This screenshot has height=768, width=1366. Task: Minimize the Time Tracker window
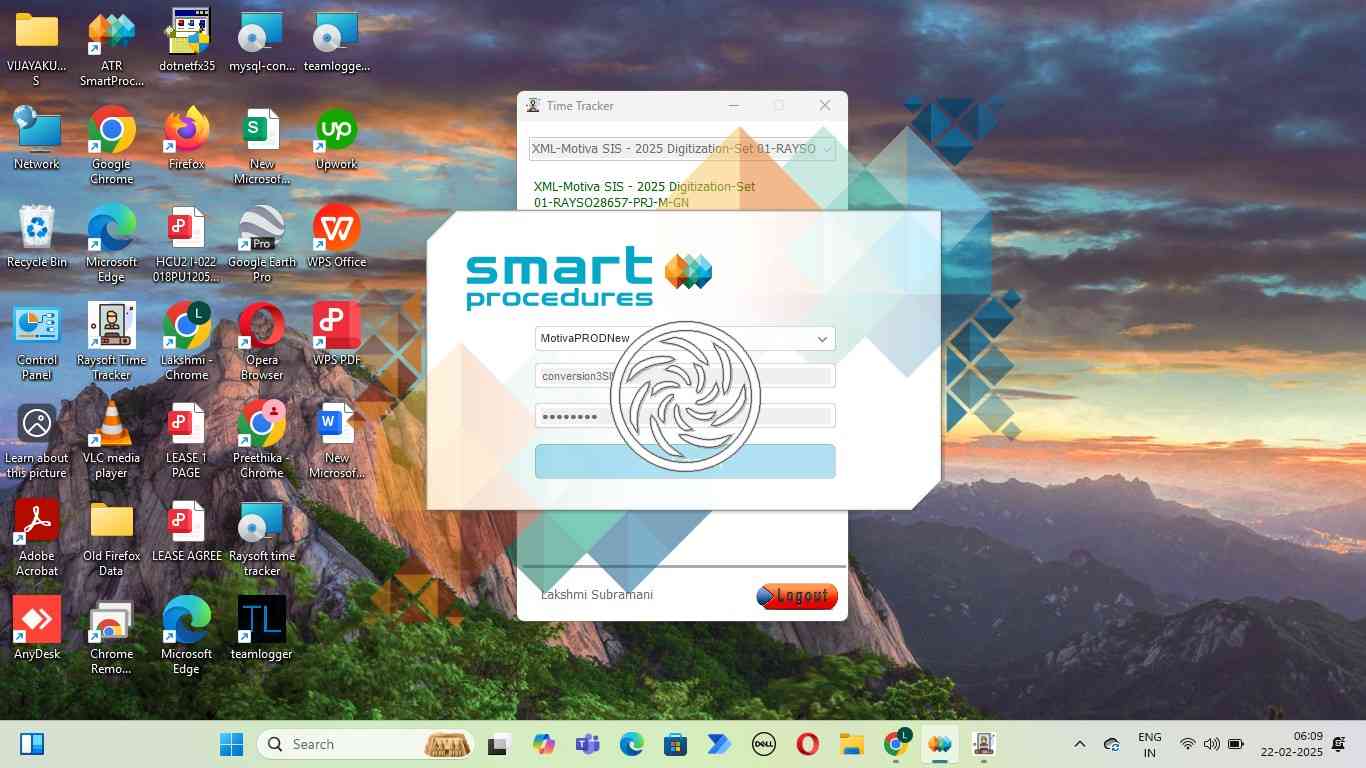tap(734, 106)
